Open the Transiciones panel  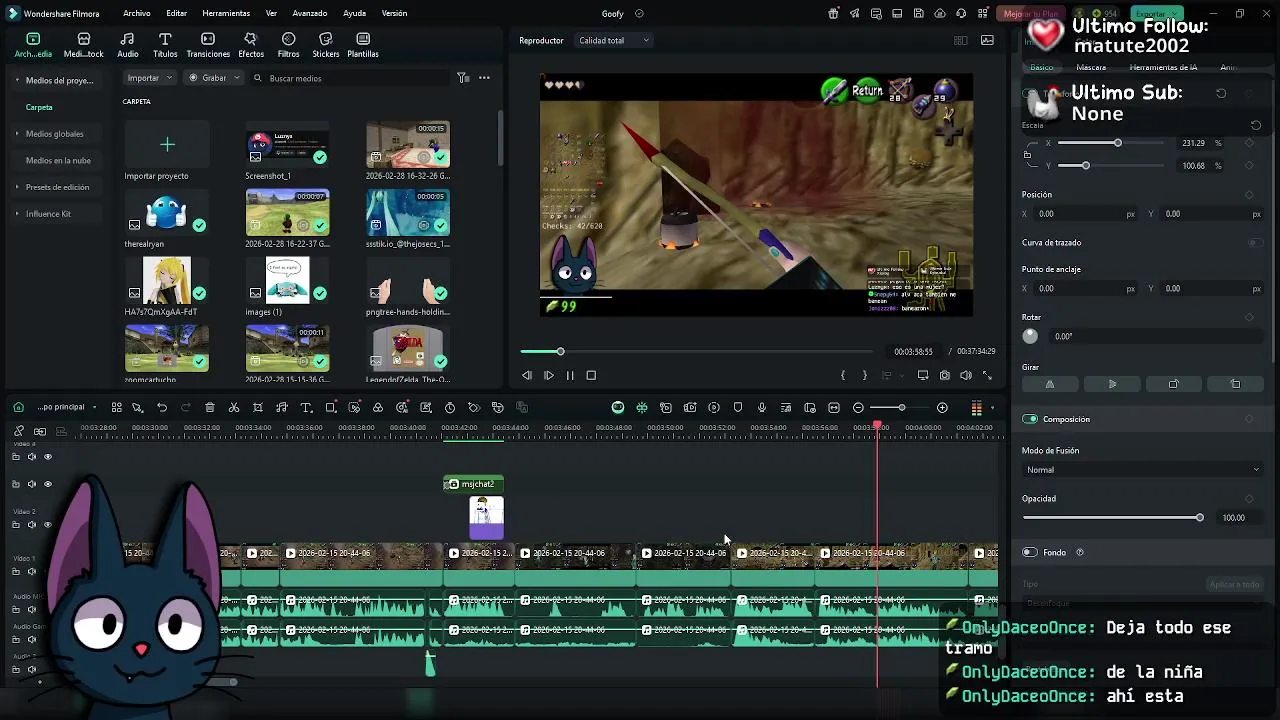pos(208,45)
